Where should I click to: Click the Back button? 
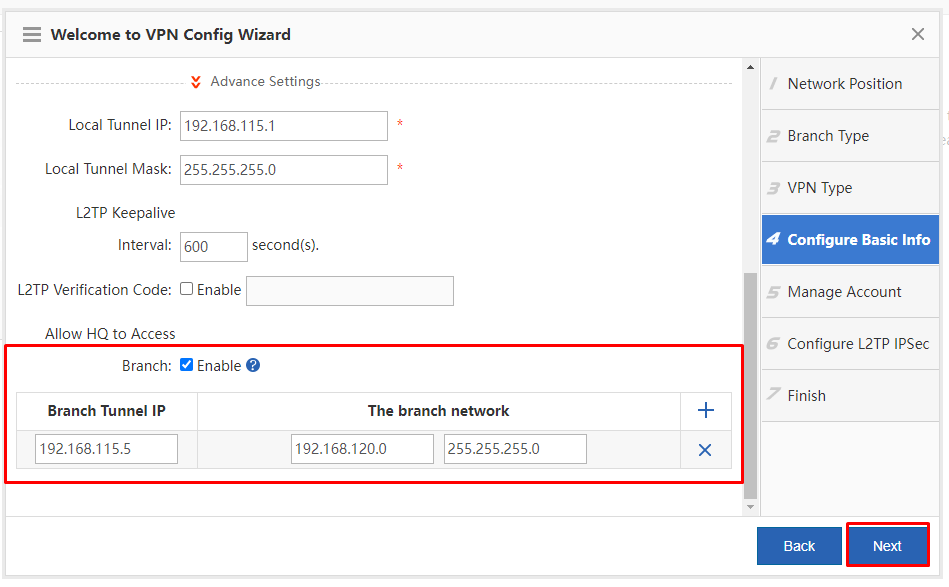(799, 546)
